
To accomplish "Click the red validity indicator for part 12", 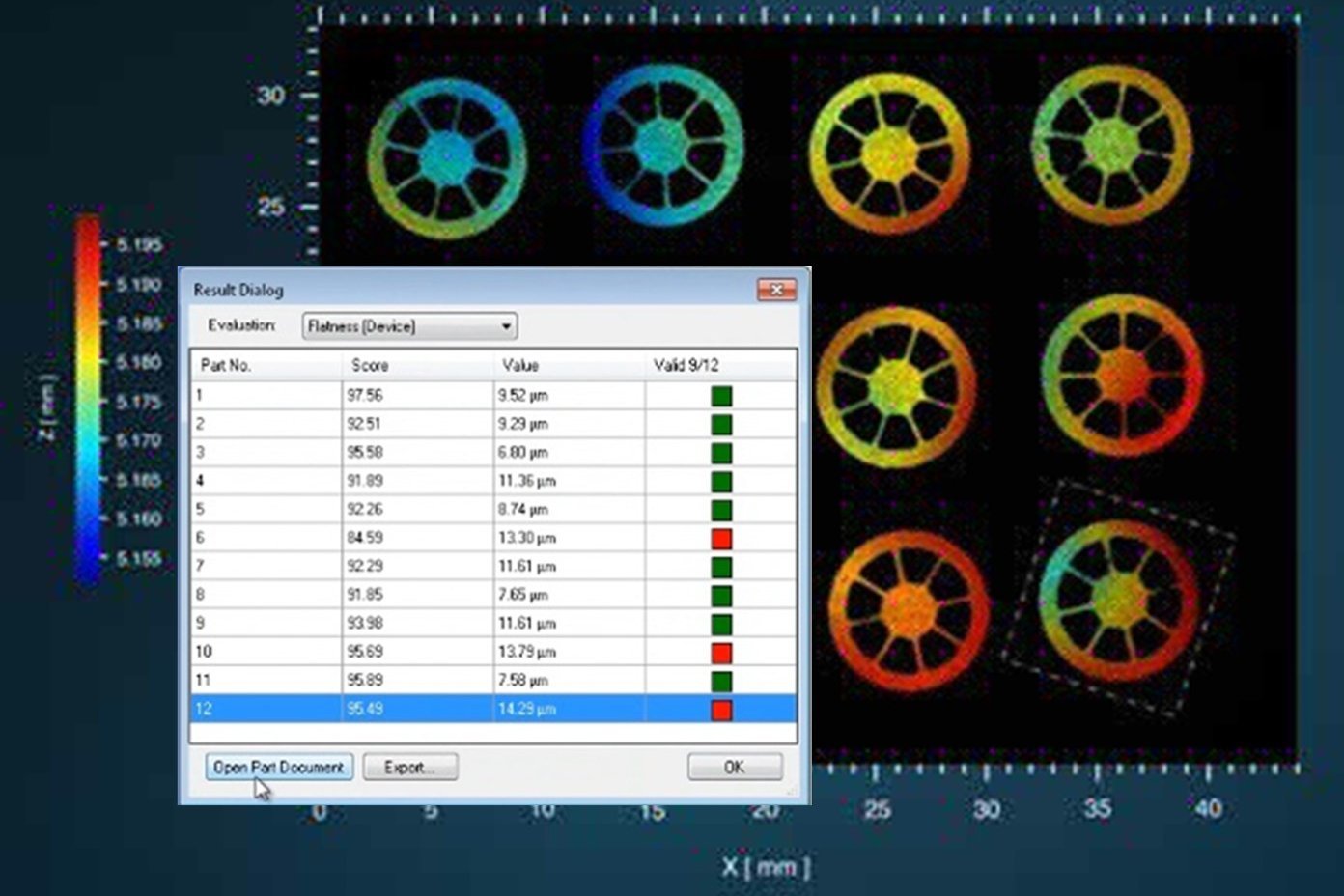I will point(722,709).
